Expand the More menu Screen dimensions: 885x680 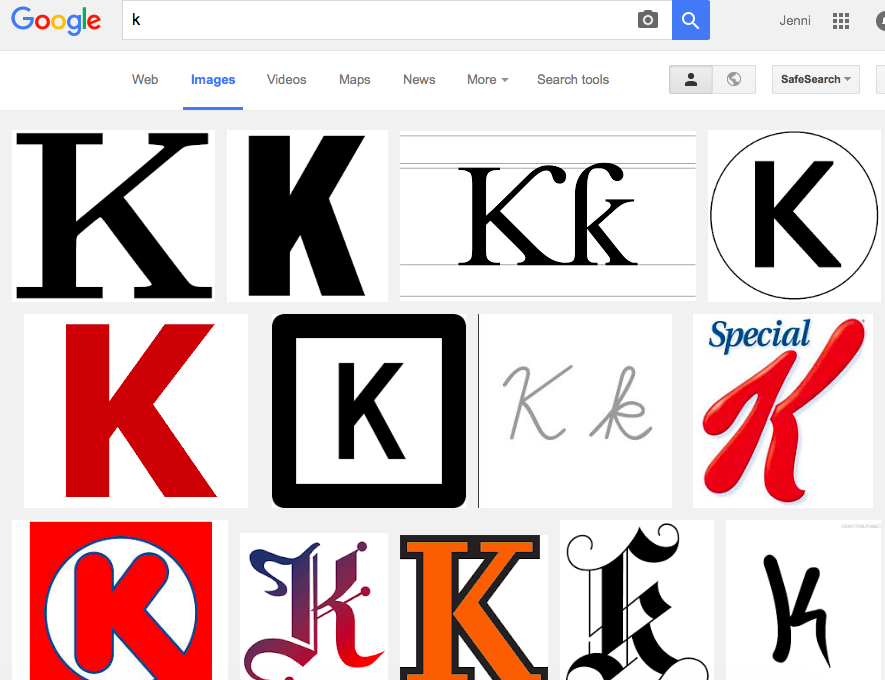pos(487,80)
